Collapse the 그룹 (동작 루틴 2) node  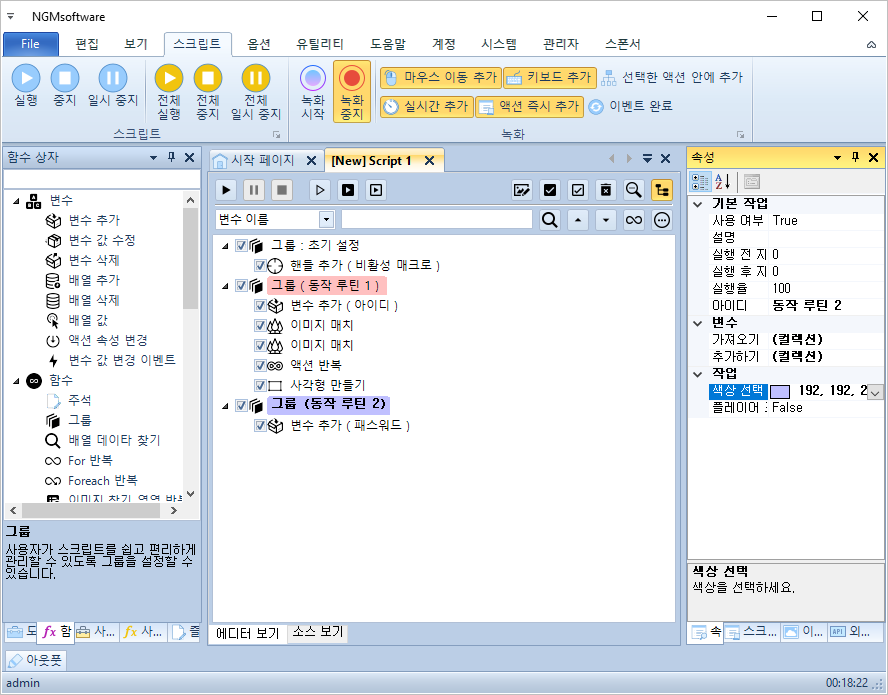[225, 406]
